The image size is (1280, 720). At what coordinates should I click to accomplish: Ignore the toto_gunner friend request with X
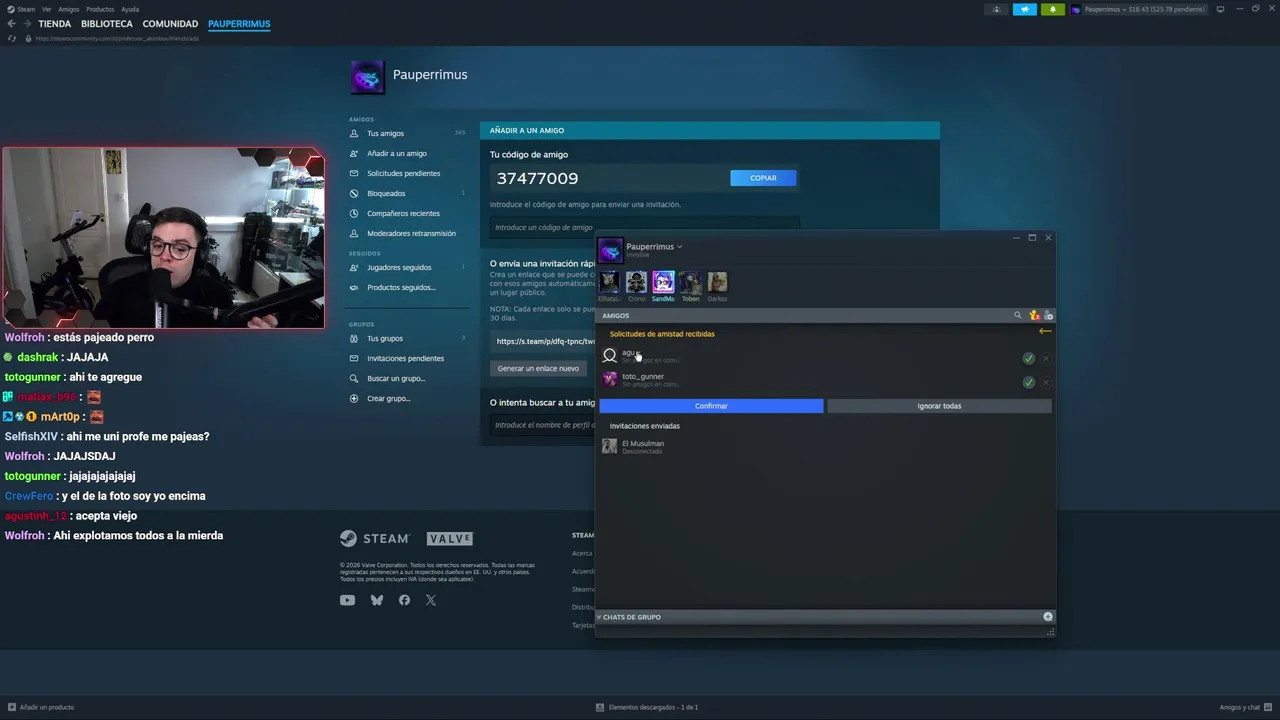coord(1046,382)
